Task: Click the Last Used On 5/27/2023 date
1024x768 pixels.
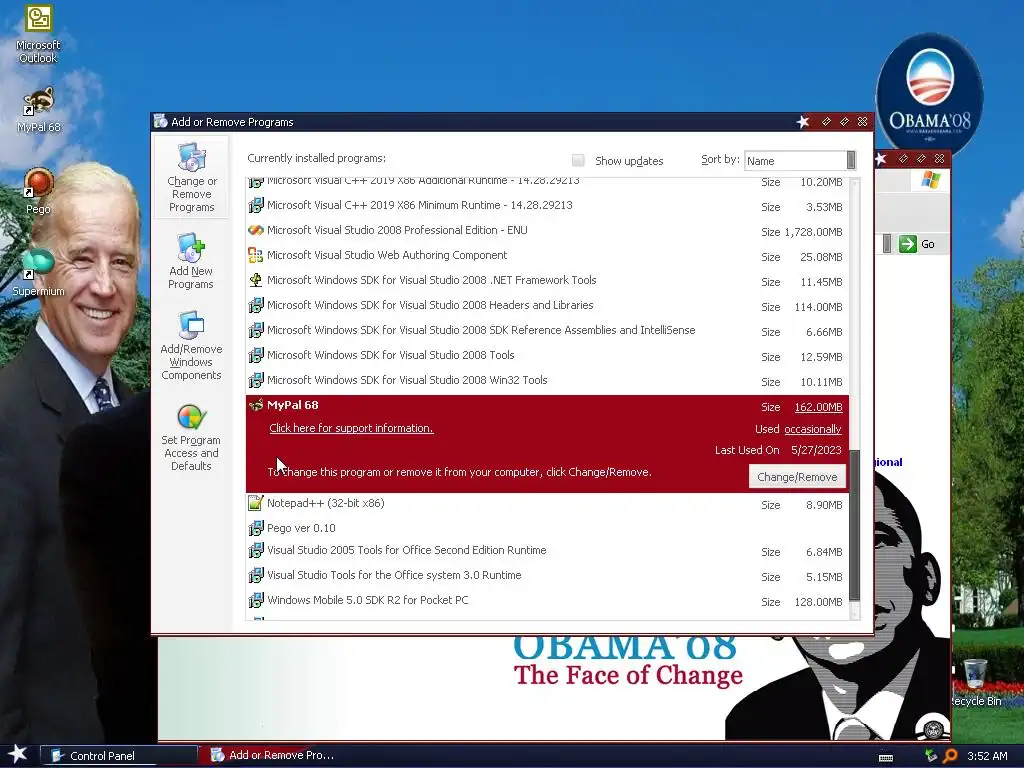Action: [x=816, y=450]
